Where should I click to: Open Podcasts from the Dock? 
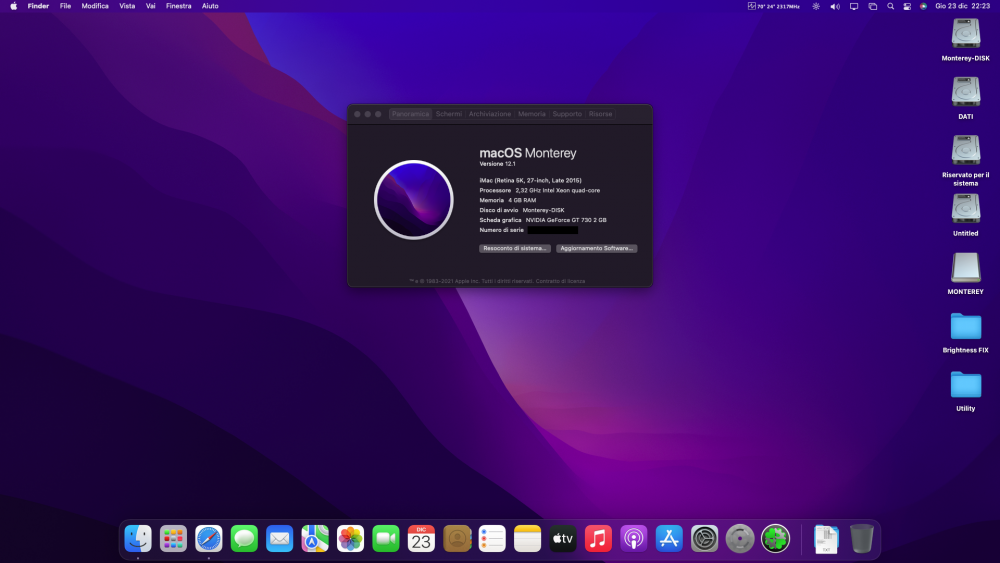(633, 539)
